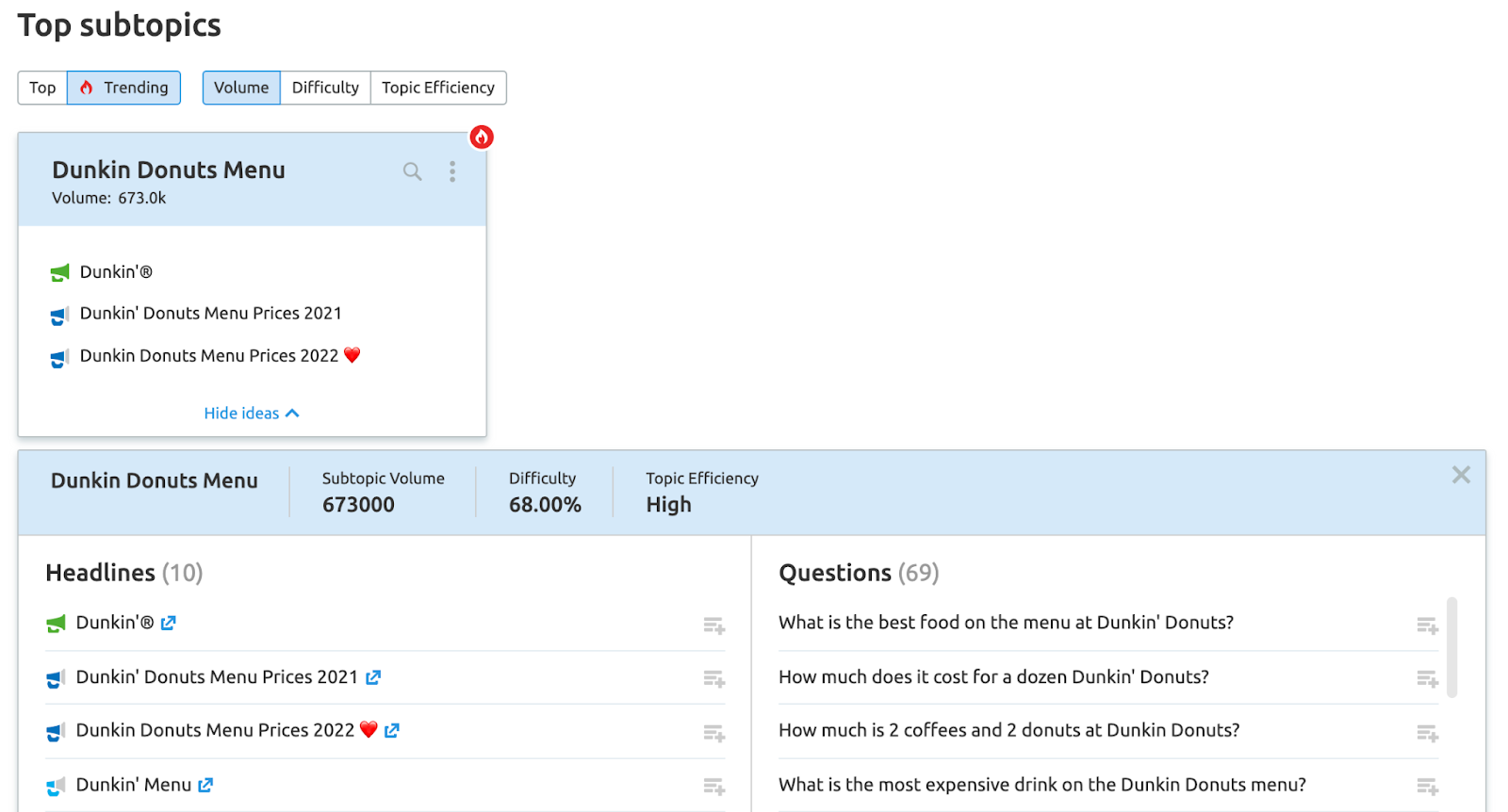Open card idea Dunkin' Donuts Menu Prices 2021

210,314
